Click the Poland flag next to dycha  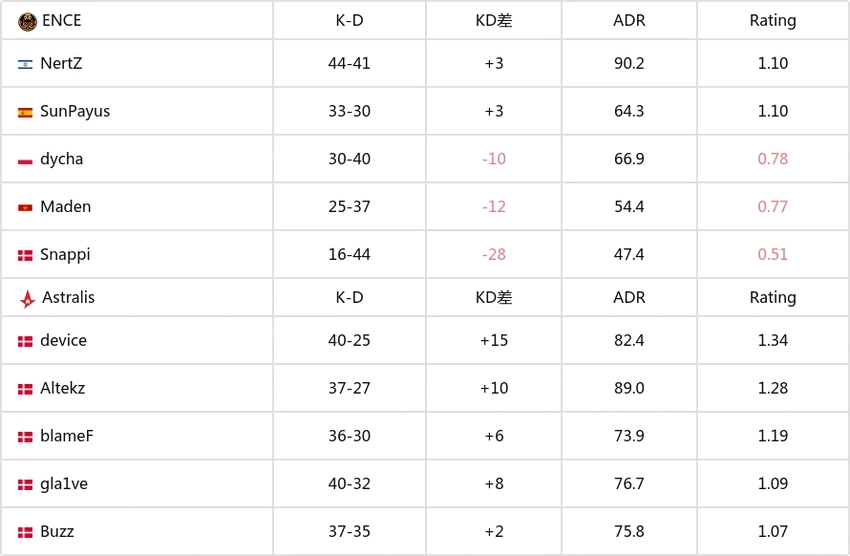tap(25, 160)
